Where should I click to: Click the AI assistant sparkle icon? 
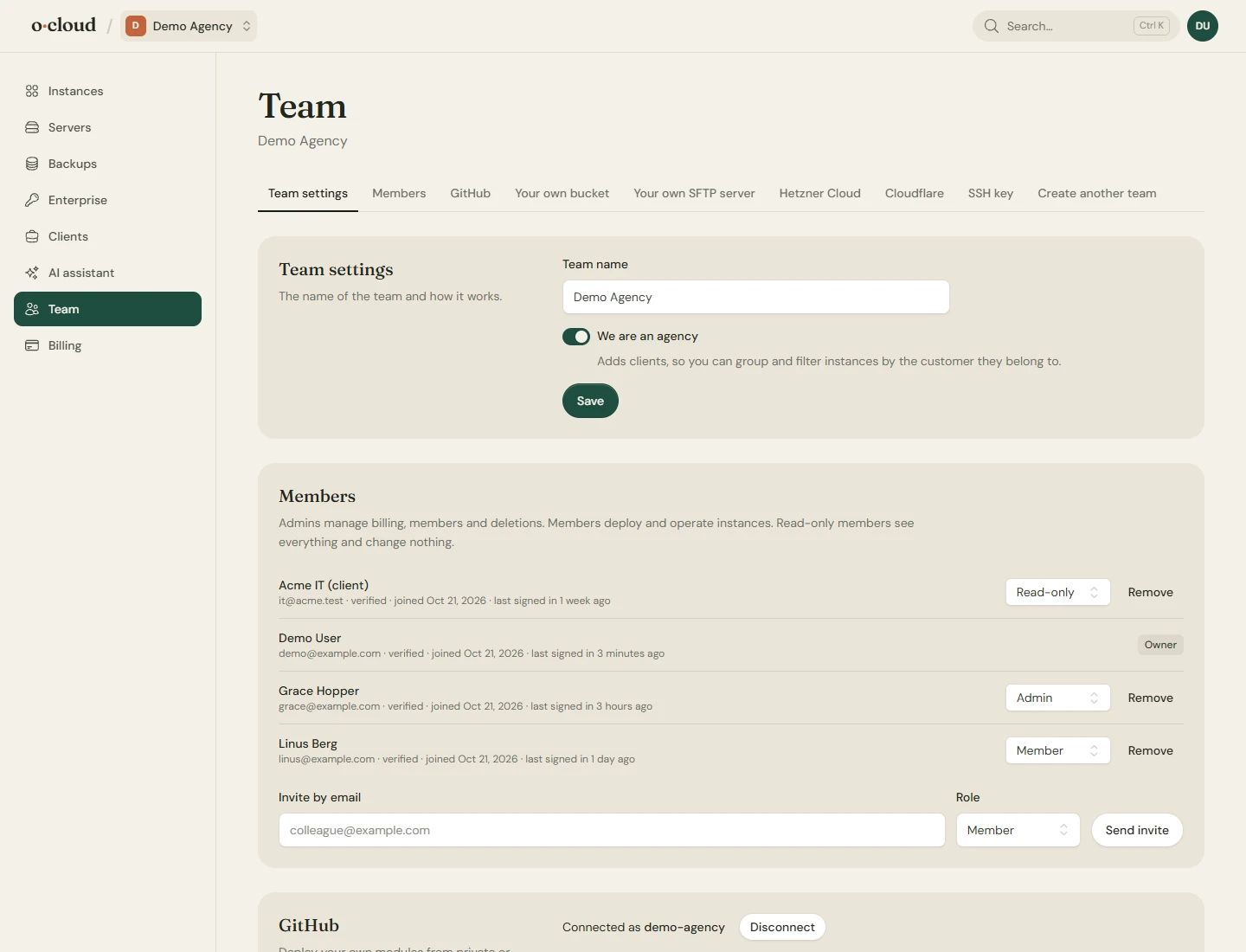pyautogui.click(x=32, y=273)
